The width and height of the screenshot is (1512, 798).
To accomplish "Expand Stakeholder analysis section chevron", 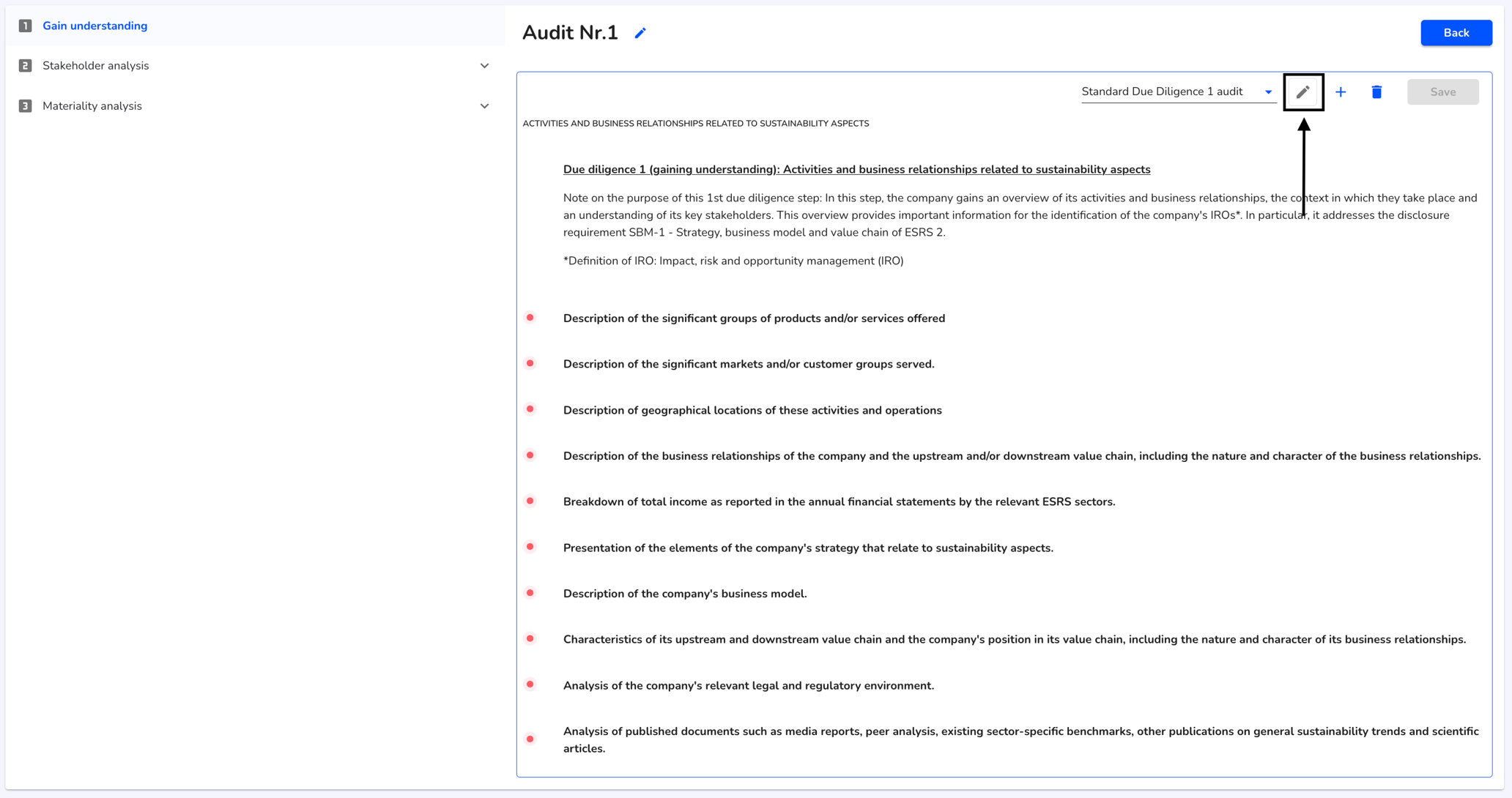I will pos(485,66).
